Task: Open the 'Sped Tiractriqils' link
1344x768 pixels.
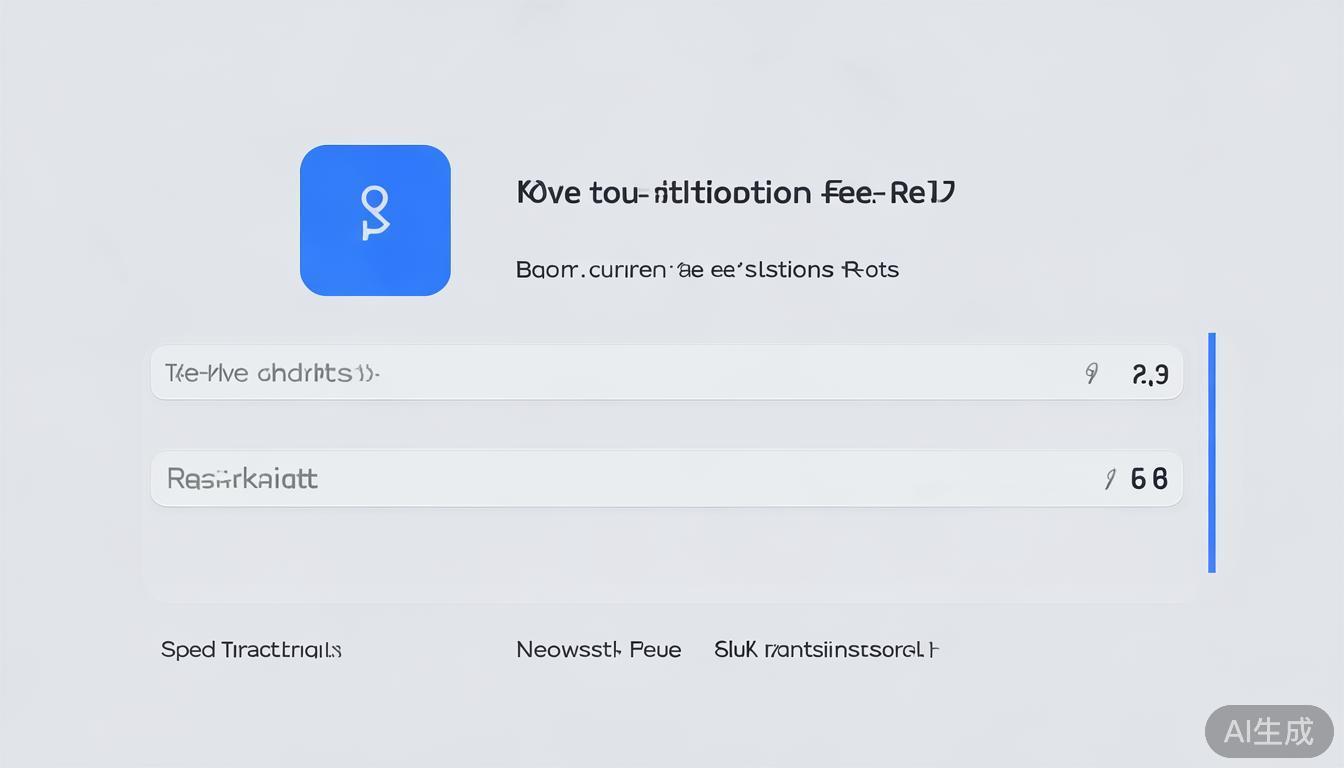Action: point(251,650)
